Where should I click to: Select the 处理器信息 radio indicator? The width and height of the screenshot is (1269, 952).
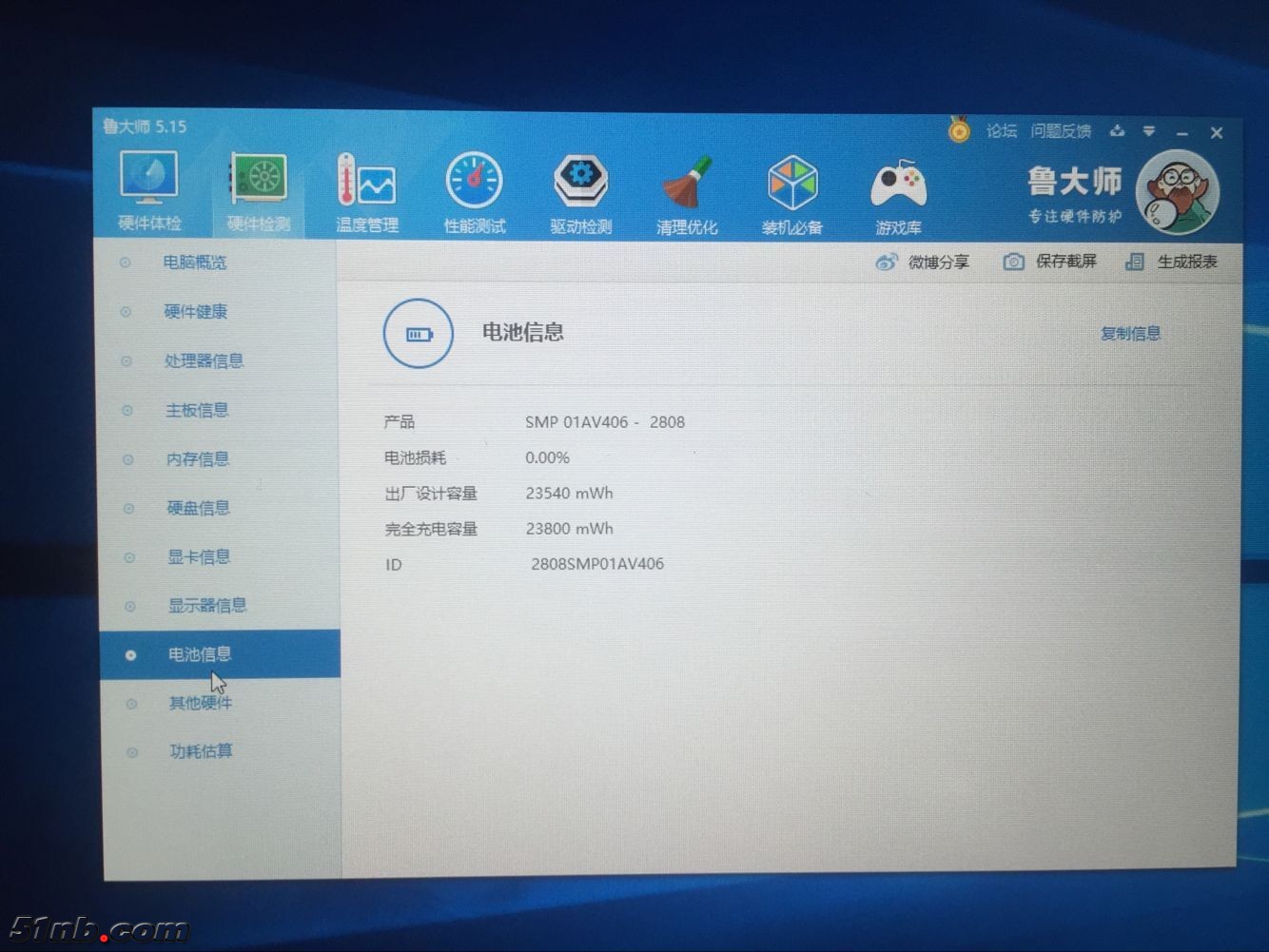point(128,360)
